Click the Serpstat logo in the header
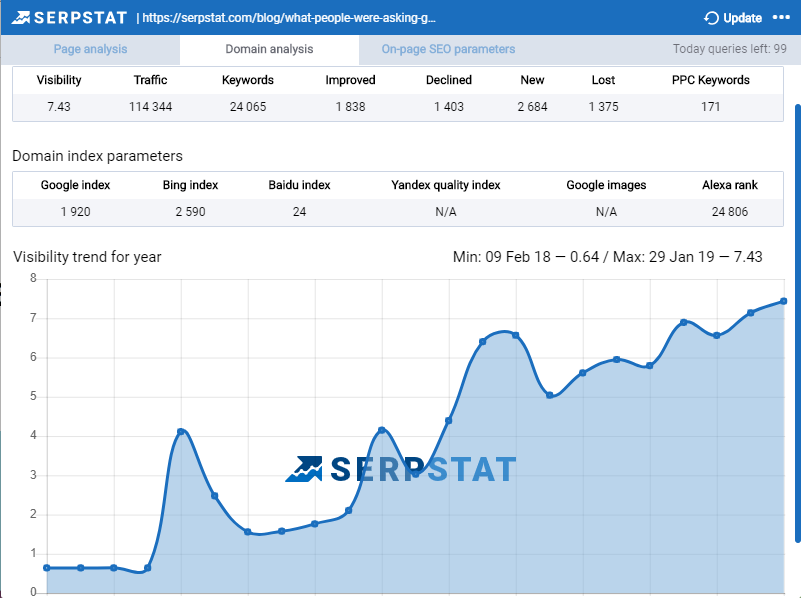This screenshot has width=801, height=598. pos(69,18)
